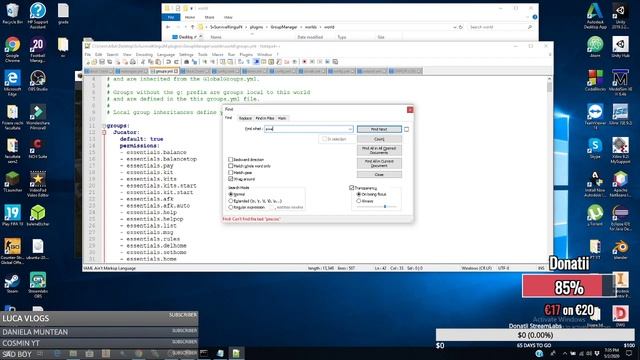
Task: Enable Match whole word only checkbox
Action: [231, 166]
